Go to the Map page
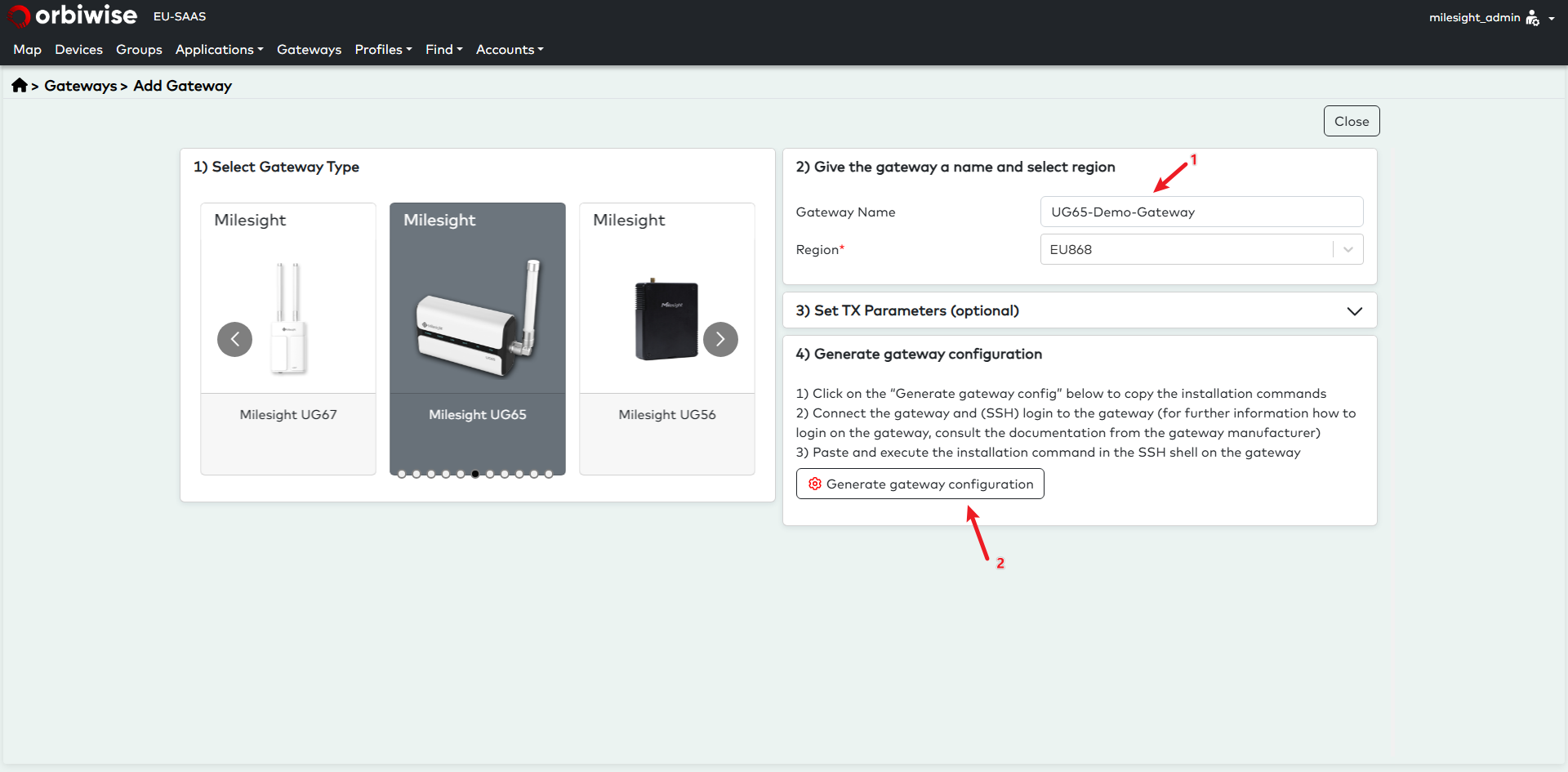 pyautogui.click(x=27, y=50)
